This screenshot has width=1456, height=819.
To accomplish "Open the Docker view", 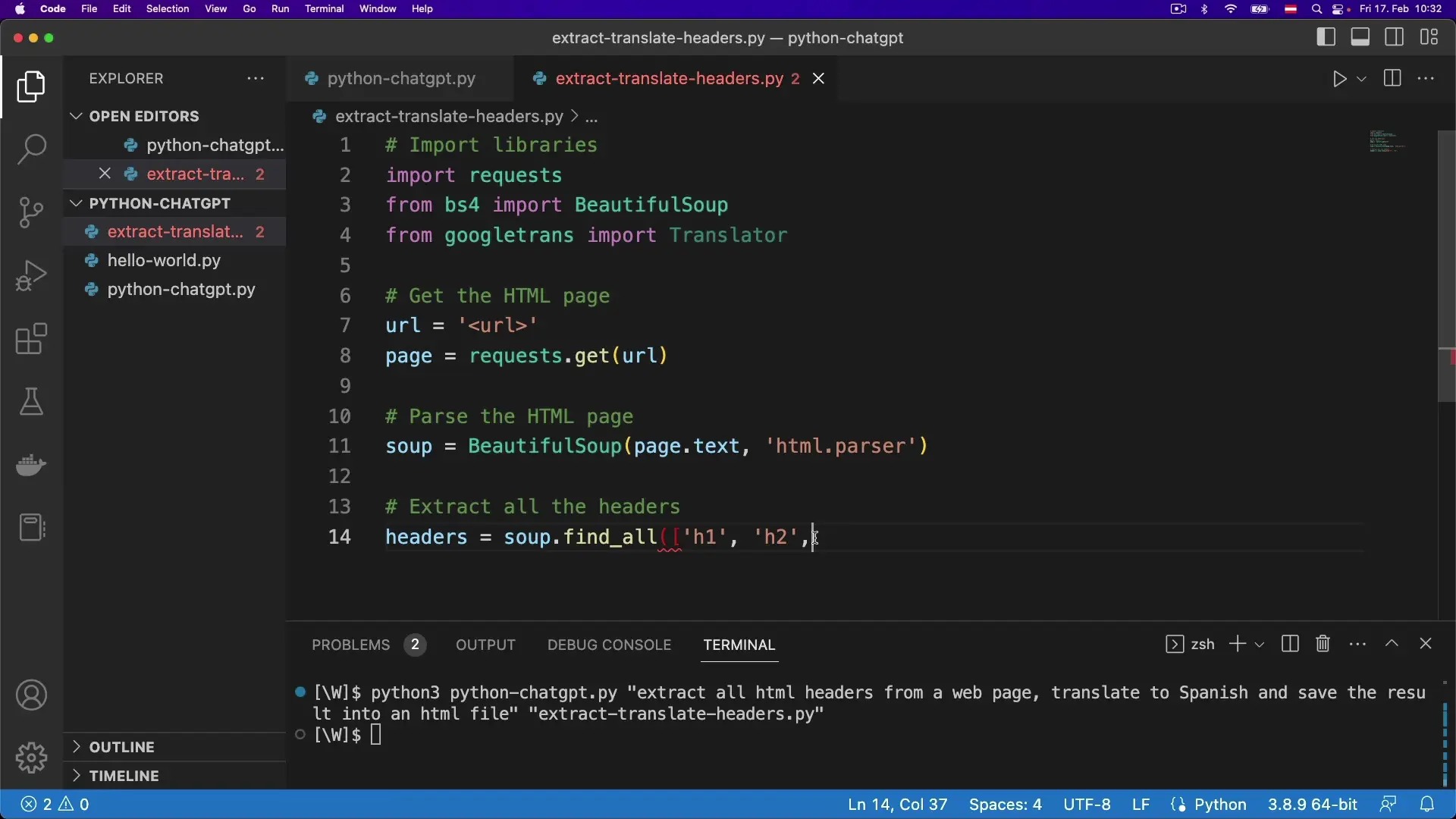I will [x=31, y=465].
